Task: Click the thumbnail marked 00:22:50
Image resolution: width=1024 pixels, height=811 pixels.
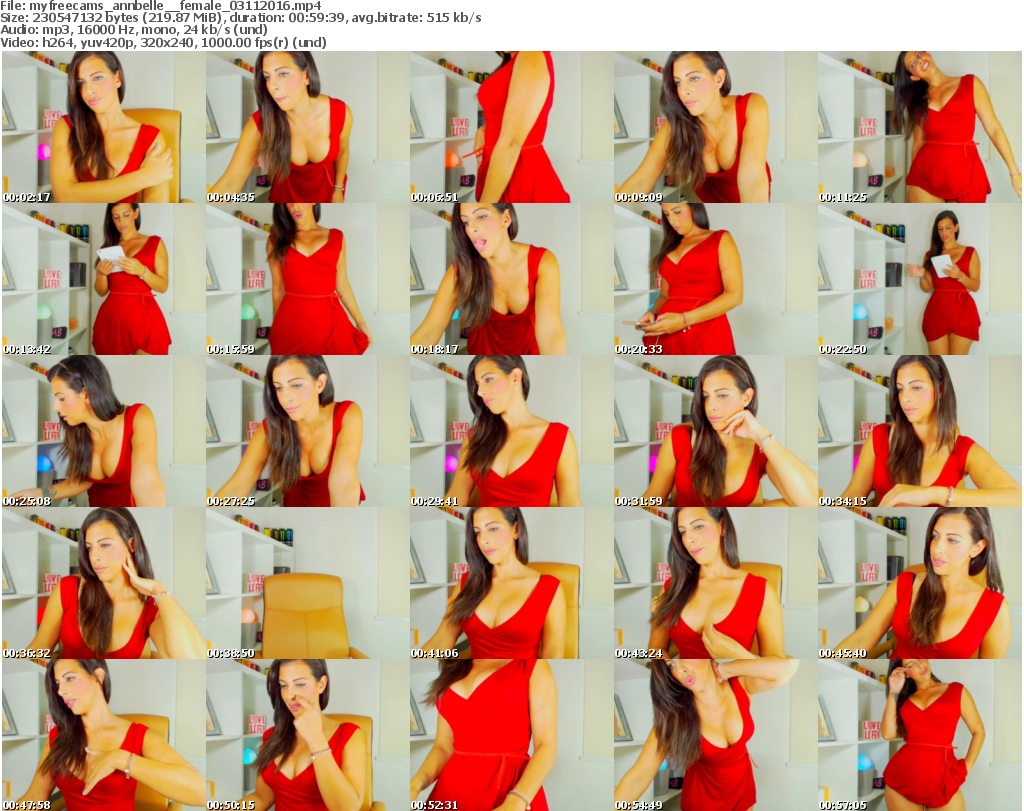Action: click(918, 279)
